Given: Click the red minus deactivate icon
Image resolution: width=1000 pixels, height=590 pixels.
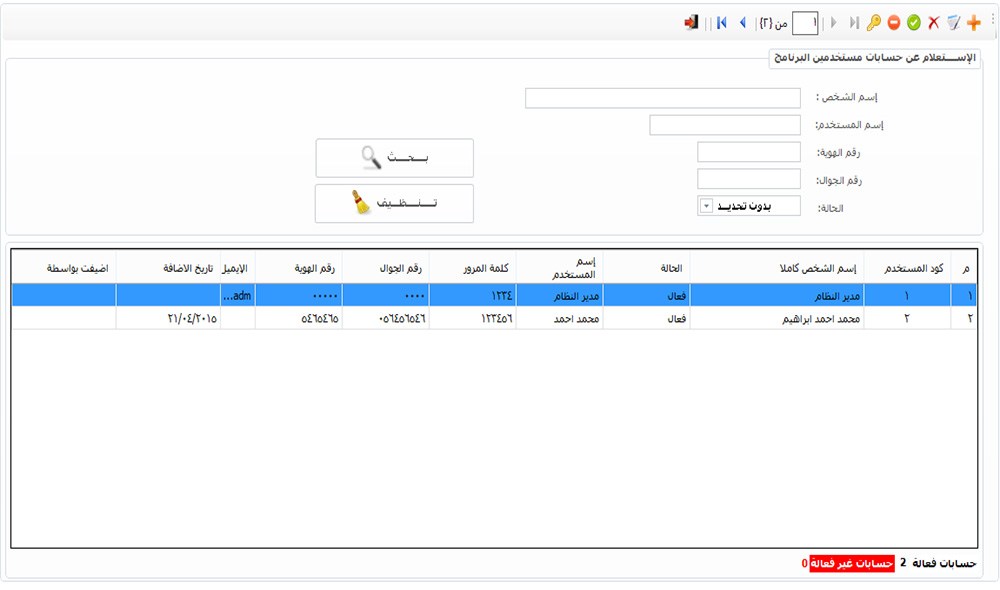Looking at the screenshot, I should pos(893,22).
